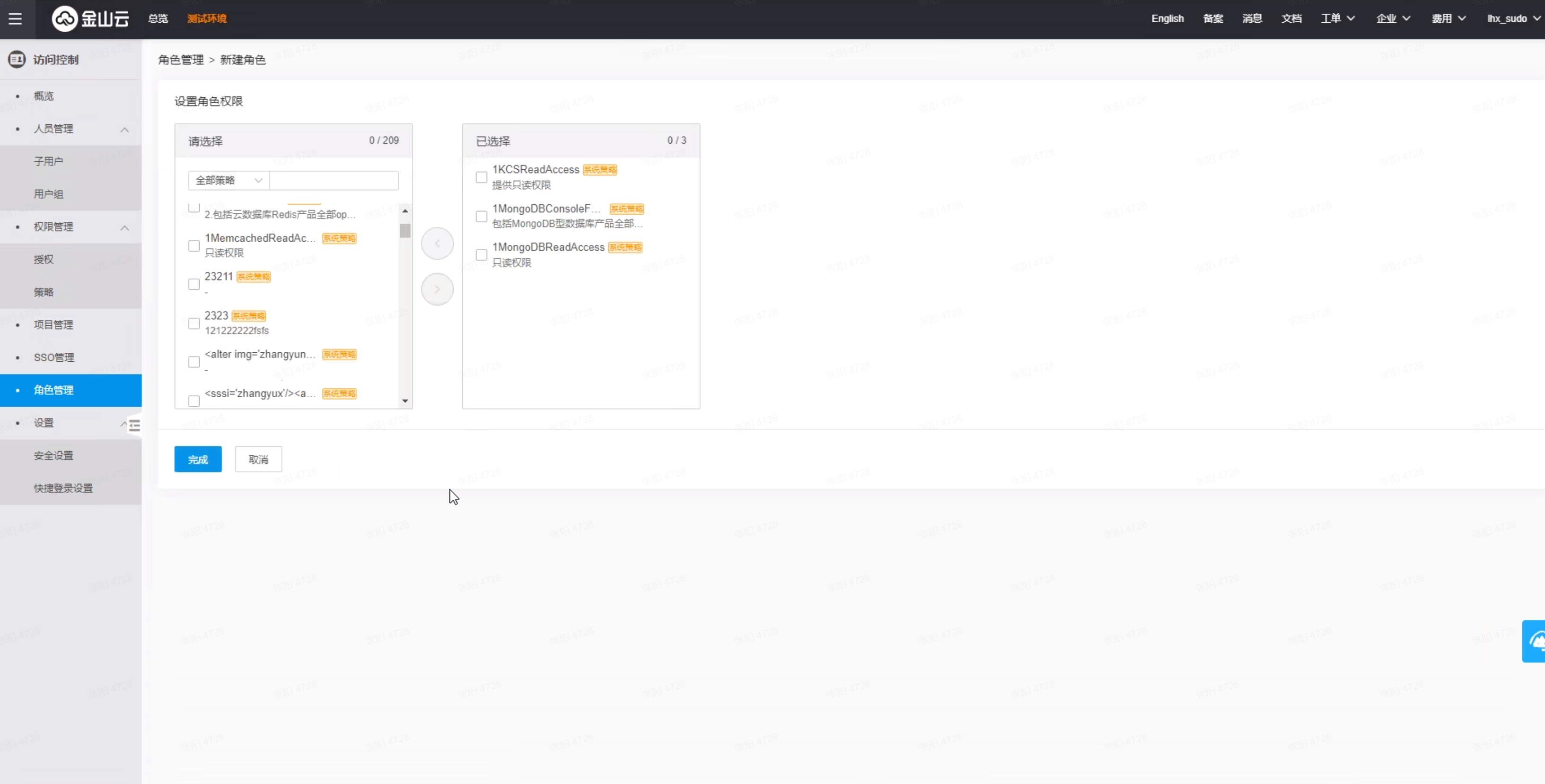Select the 23211 policy checkbox
The image size is (1545, 784).
click(x=194, y=285)
